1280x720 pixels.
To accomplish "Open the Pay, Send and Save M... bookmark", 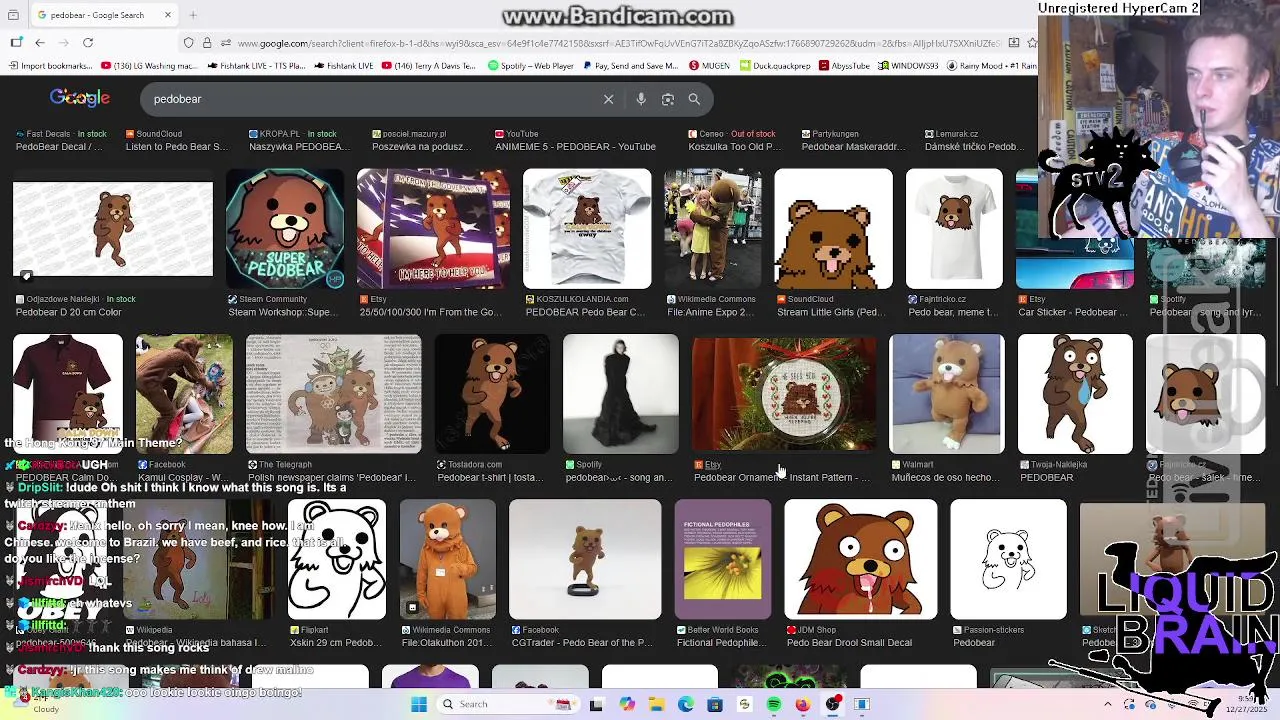I will click(630, 66).
